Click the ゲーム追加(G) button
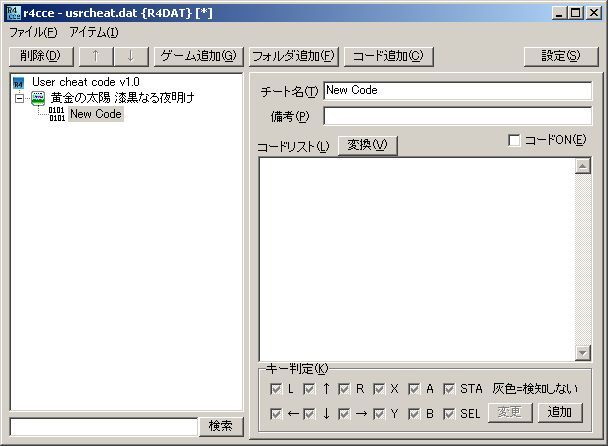 [x=199, y=56]
